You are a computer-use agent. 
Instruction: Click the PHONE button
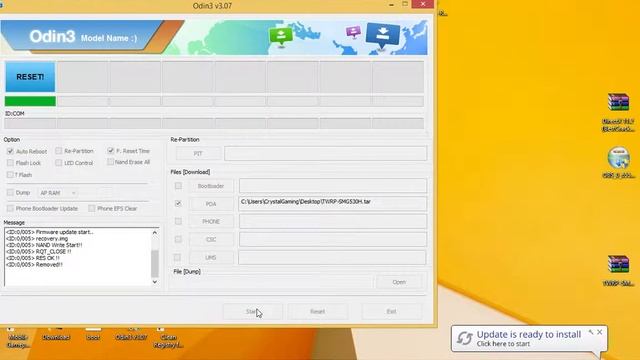[x=211, y=222]
